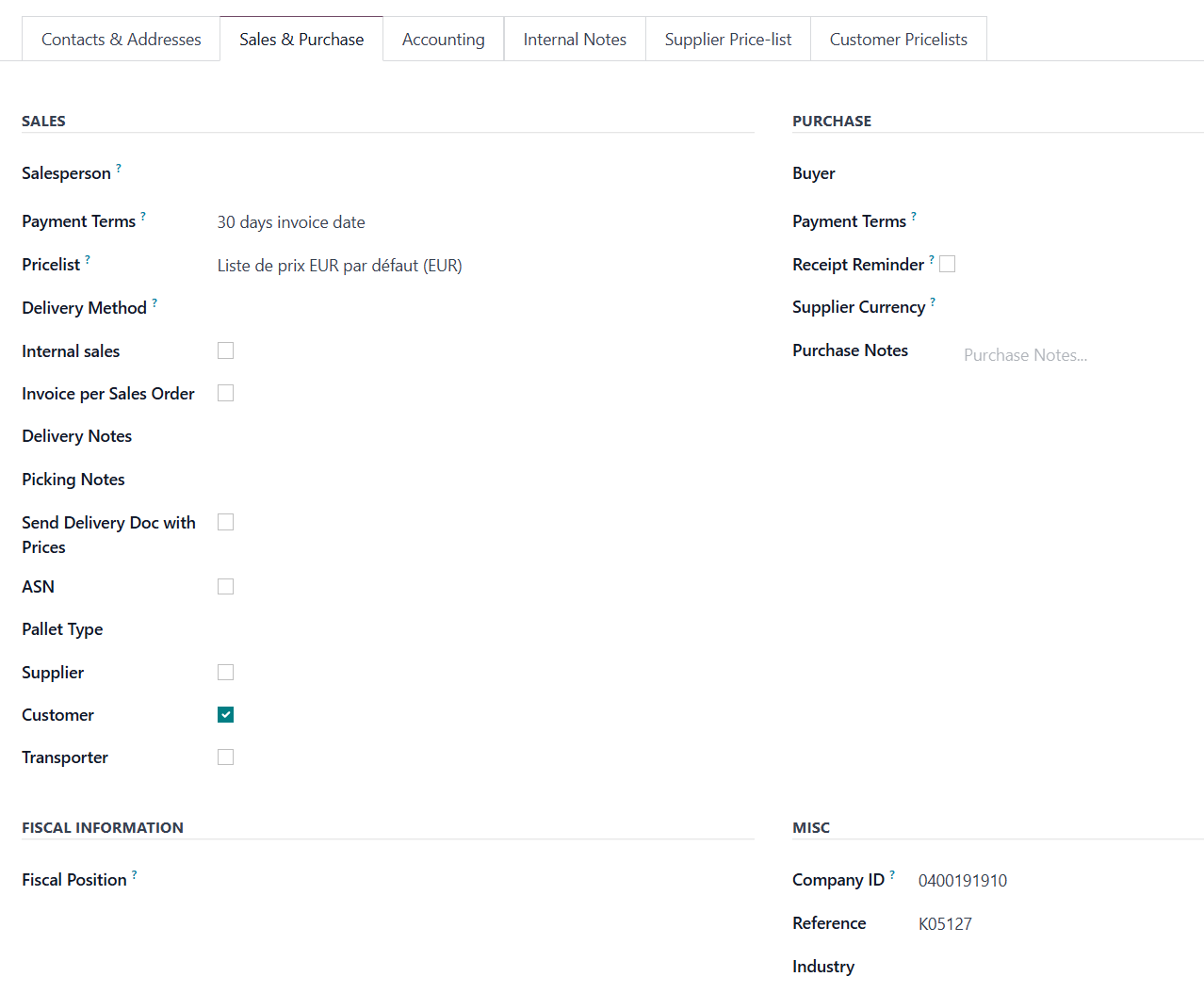
Task: Click the Company ID help icon
Action: point(892,875)
